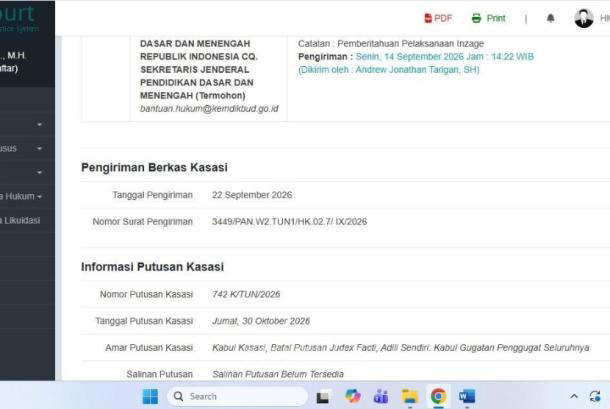The image size is (610, 409).
Task: Click the 'Dikirim oleh : Andrew Jonathan Tarigan, SH' text
Action: pos(389,70)
